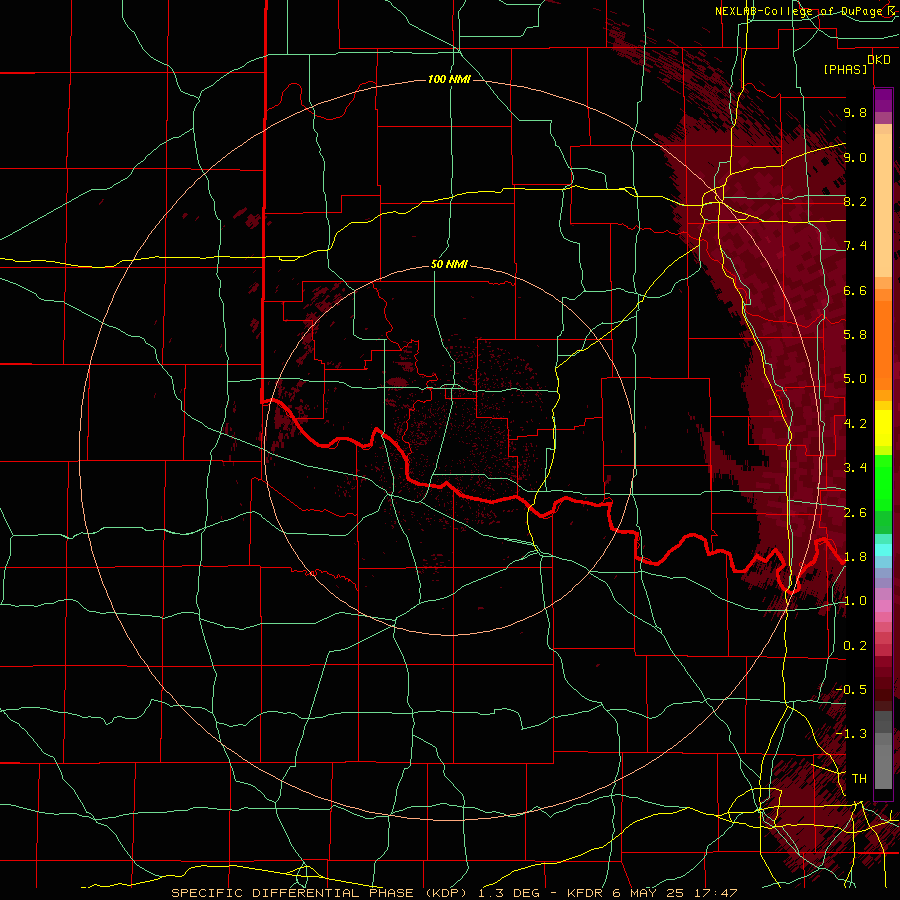Click the -1.3 scale value
Image resolution: width=900 pixels, height=900 pixels.
[851, 734]
